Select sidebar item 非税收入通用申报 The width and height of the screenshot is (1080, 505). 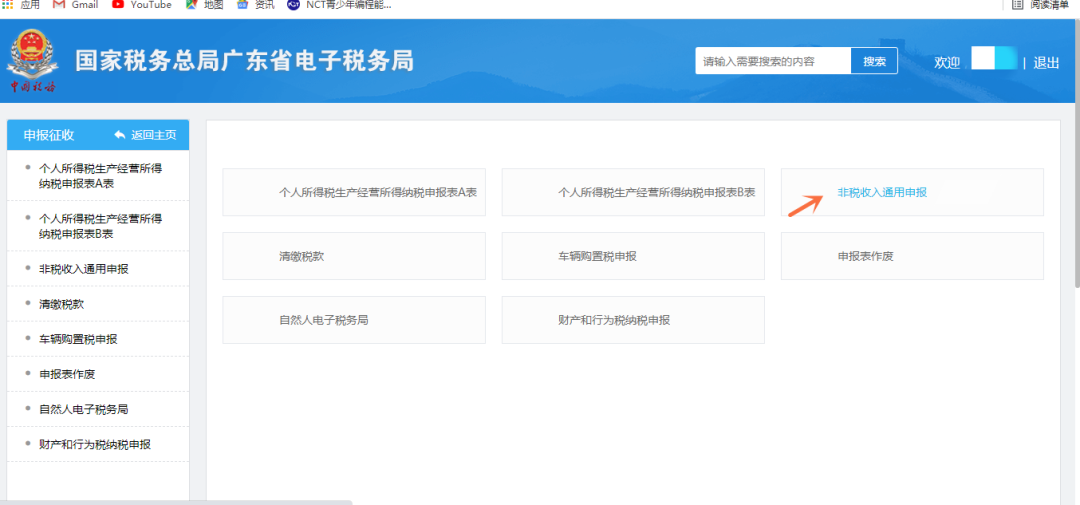click(98, 269)
